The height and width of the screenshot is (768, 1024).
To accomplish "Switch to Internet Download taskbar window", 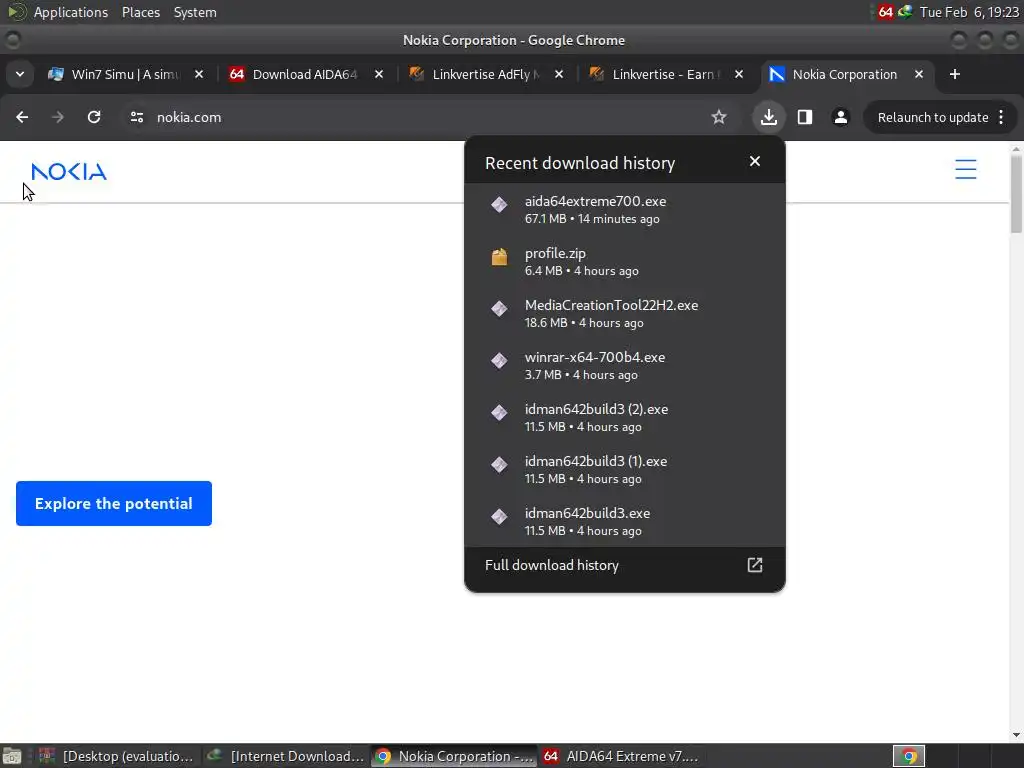I will coord(285,756).
